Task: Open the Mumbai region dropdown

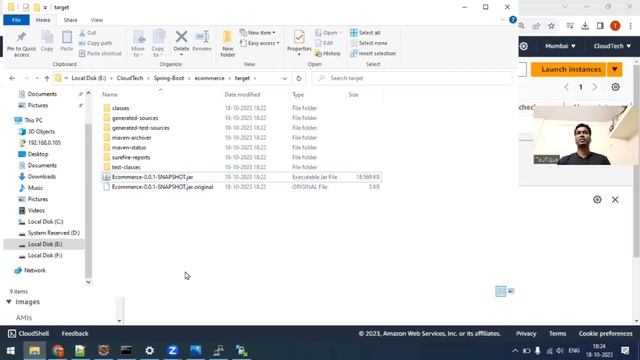Action: 560,46
